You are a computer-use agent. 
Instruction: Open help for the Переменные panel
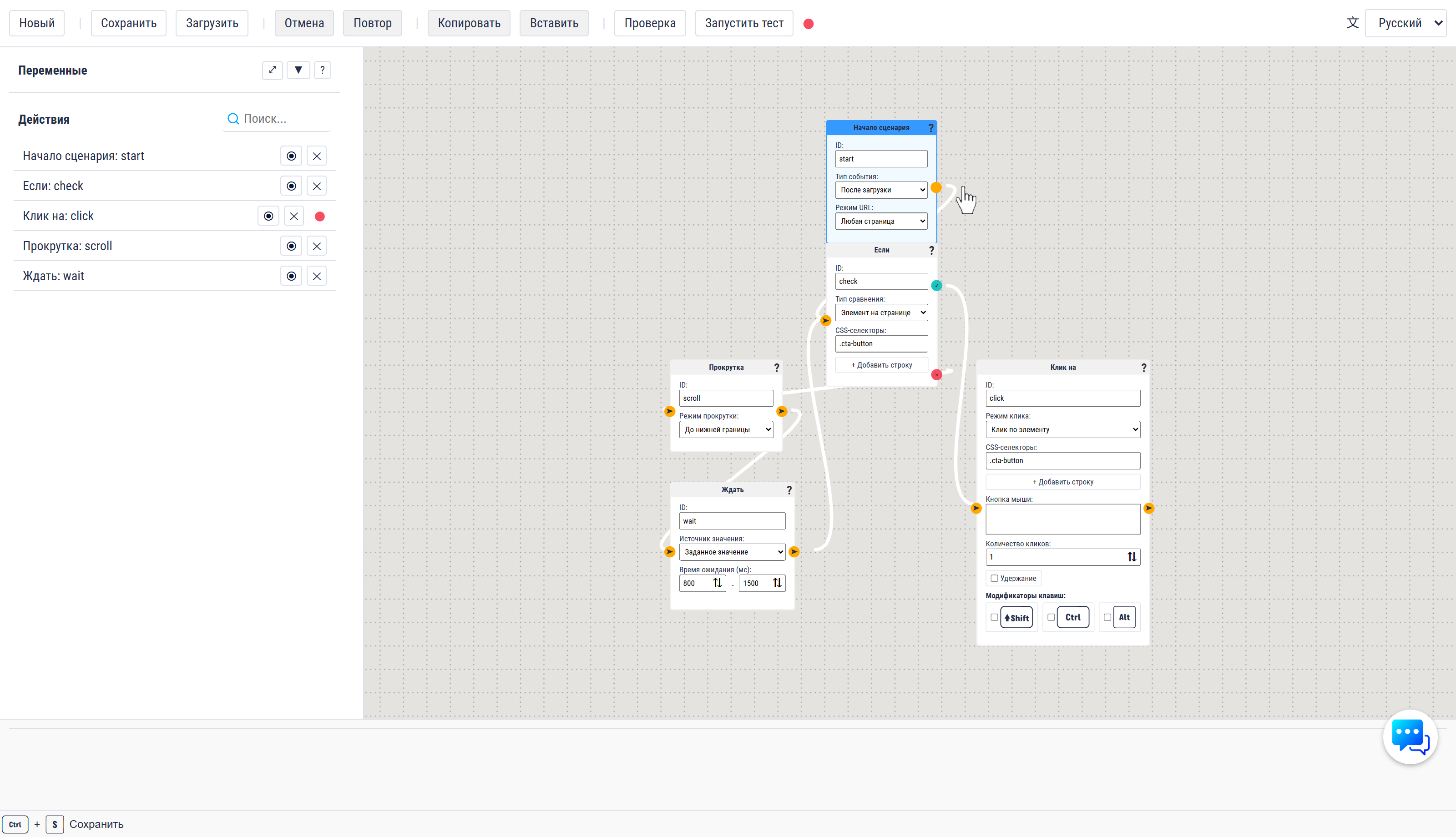coord(323,70)
